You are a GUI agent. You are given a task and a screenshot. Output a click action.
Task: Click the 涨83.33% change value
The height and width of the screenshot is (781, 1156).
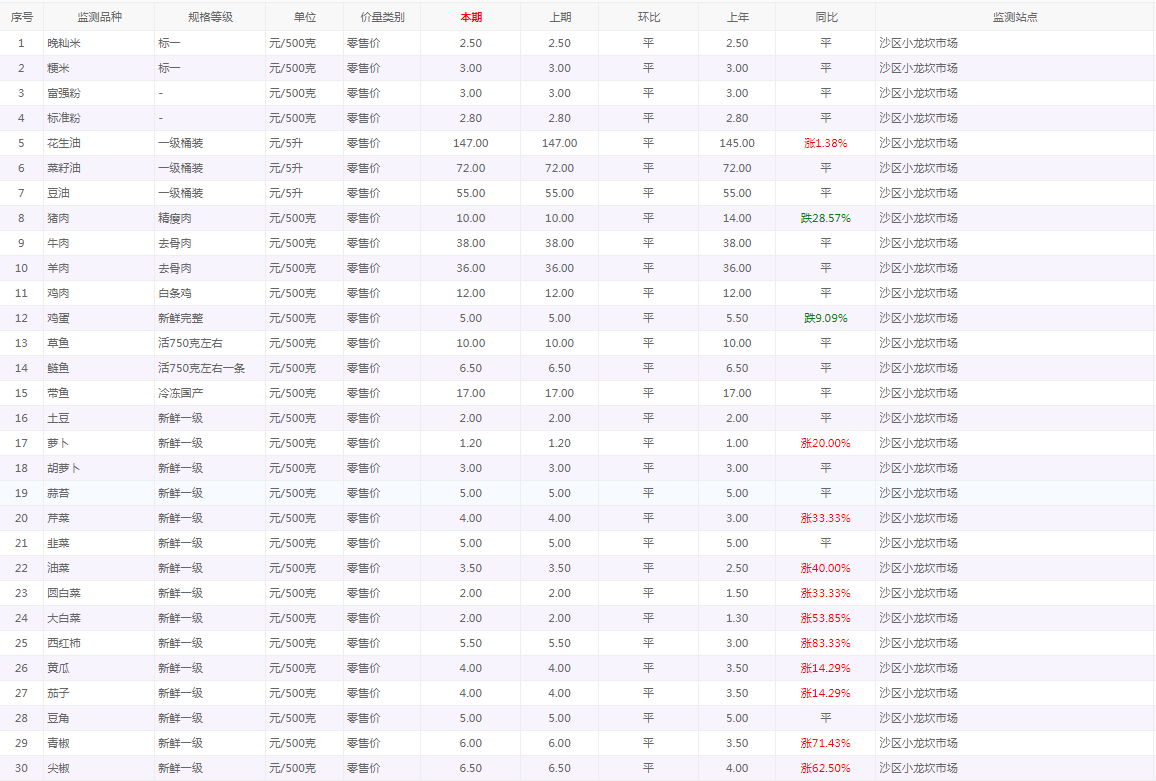point(825,643)
